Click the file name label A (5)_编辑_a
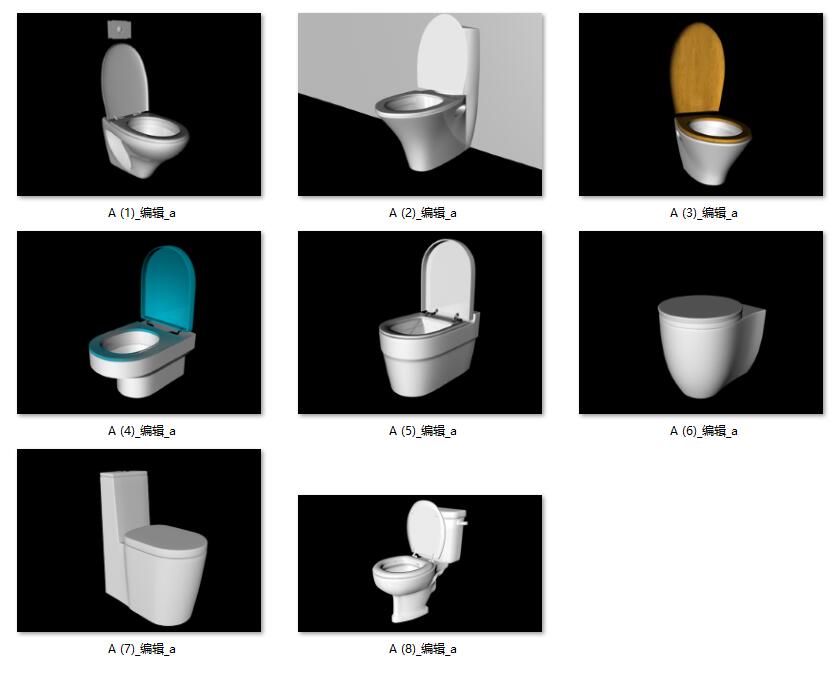Screen dimensions: 832x673 coord(423,430)
